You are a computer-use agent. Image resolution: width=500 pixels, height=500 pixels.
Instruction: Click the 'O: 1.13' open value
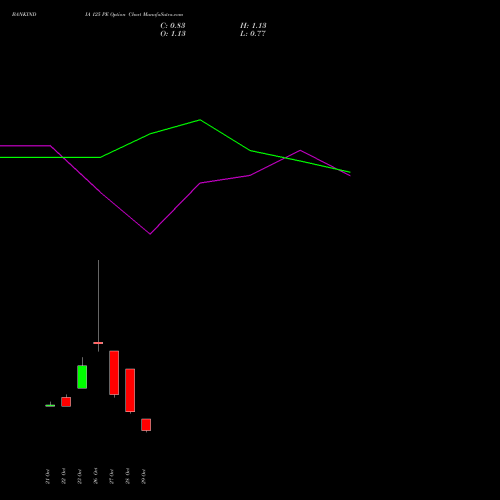173,34
